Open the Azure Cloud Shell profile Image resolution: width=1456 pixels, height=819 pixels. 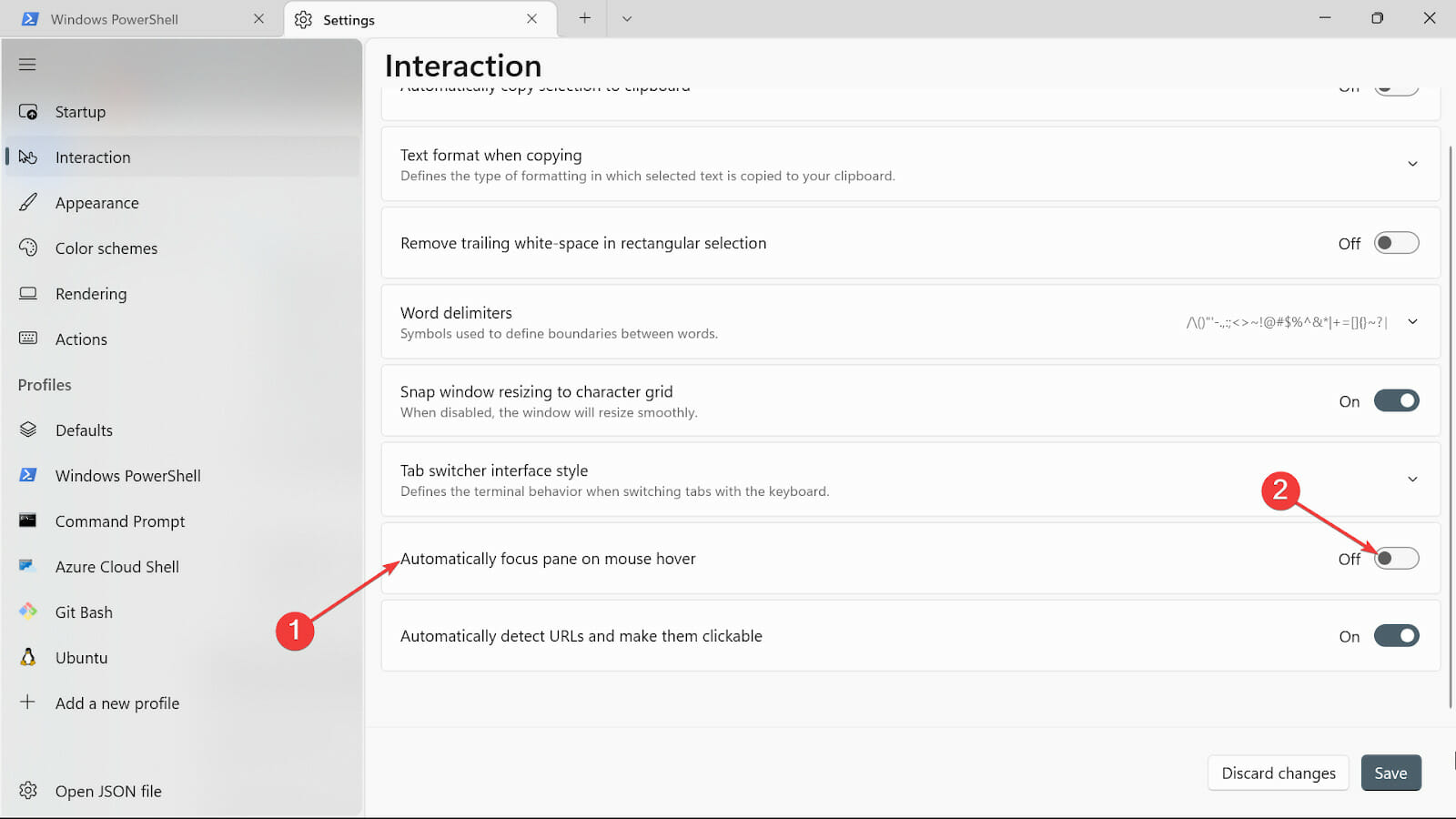pos(182,567)
